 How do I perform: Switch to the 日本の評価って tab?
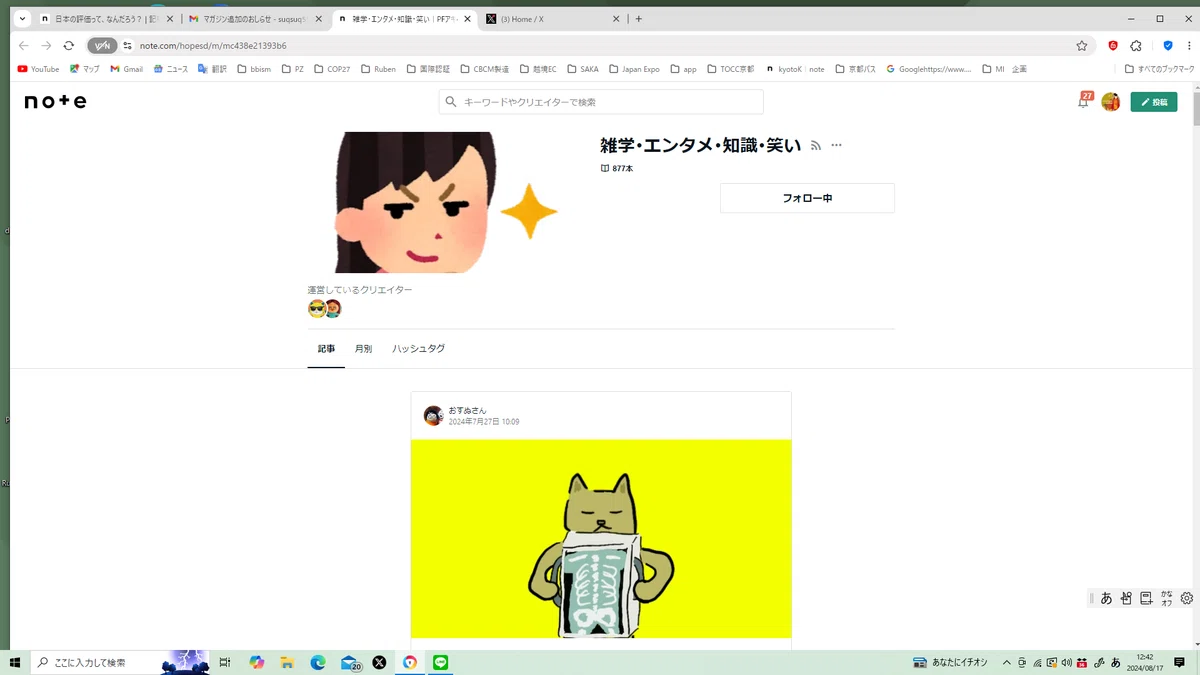(105, 19)
